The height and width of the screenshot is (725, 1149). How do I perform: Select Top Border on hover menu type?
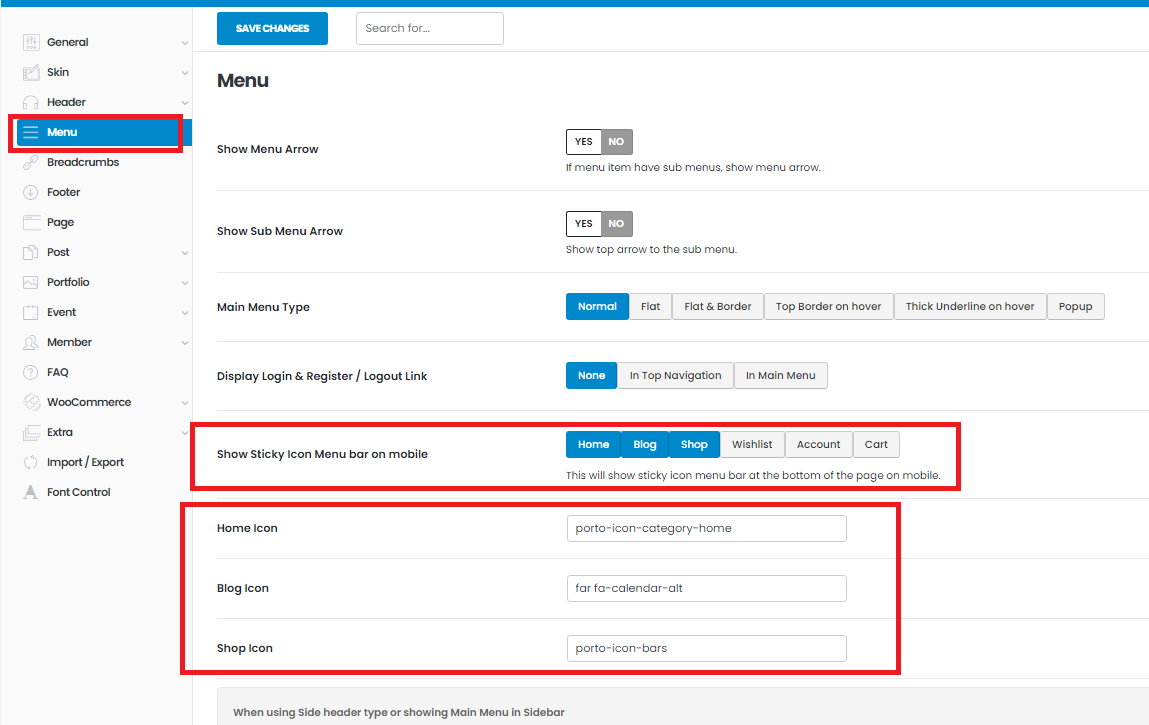click(x=829, y=307)
